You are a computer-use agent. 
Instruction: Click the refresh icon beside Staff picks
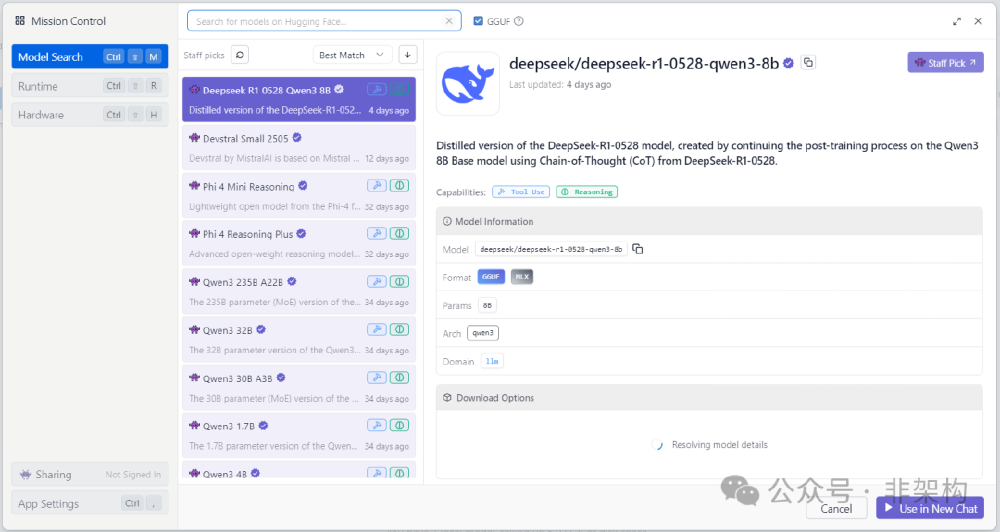240,55
